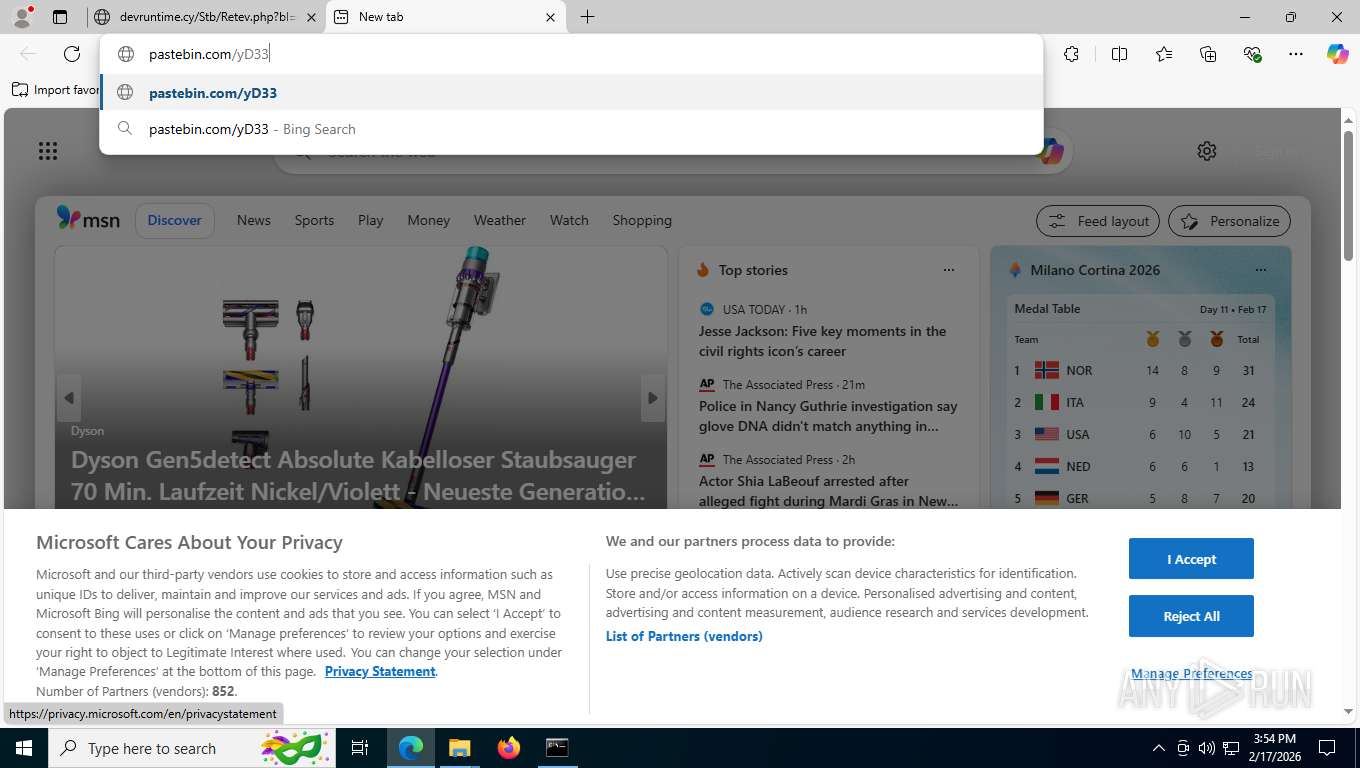This screenshot has height=768, width=1360.
Task: Click the Type here to search box
Action: (x=190, y=748)
